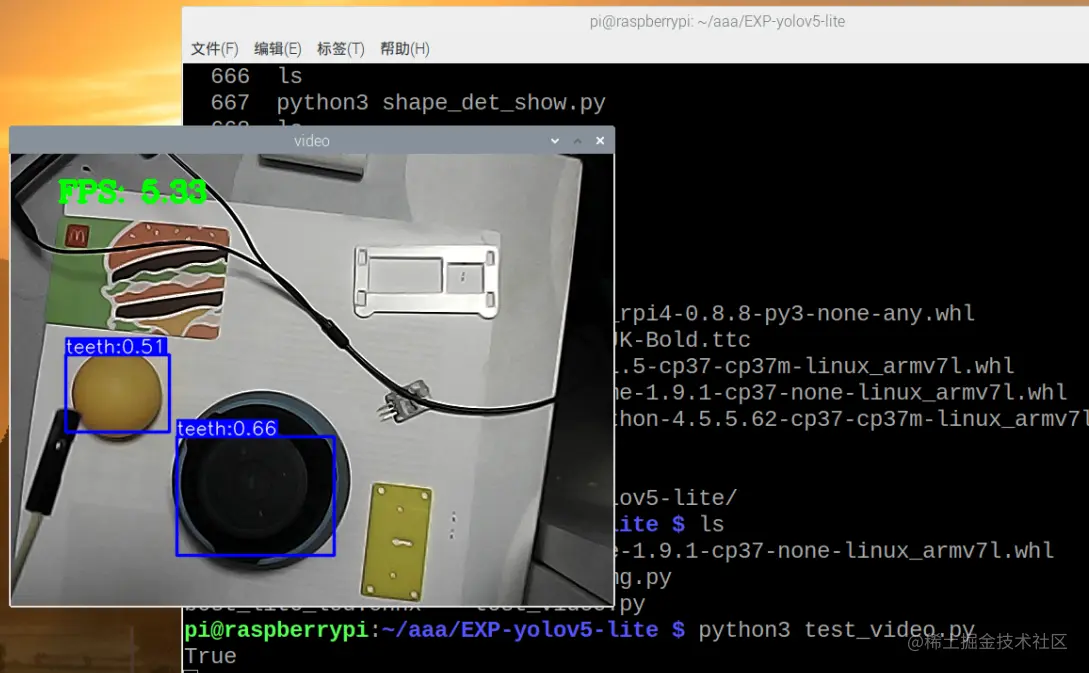1089x673 pixels.
Task: Click the black round speaker in the video
Action: 261,480
